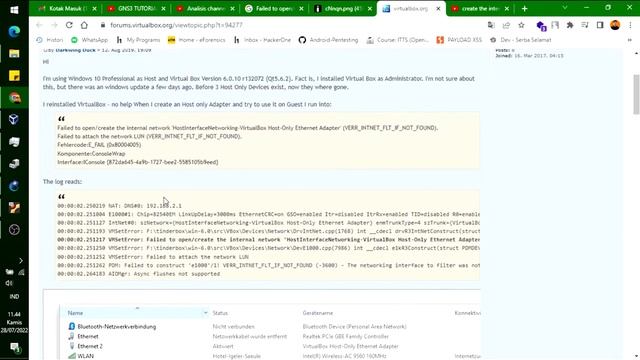Open the Dev - Serba Selamat bookmark
The height and width of the screenshot is (360, 640).
[520, 40]
